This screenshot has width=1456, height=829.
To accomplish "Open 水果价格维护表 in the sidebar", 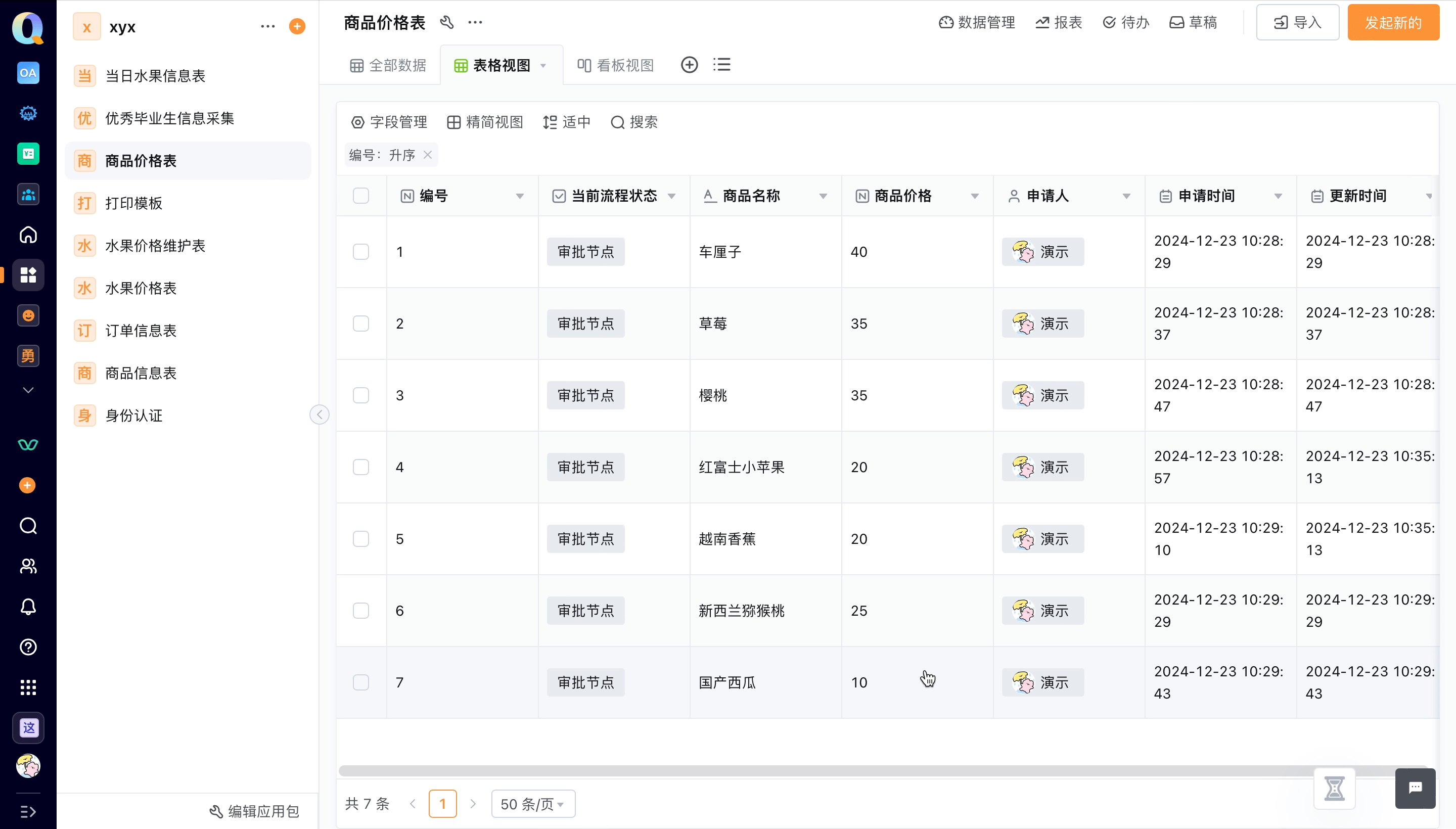I will pyautogui.click(x=188, y=246).
